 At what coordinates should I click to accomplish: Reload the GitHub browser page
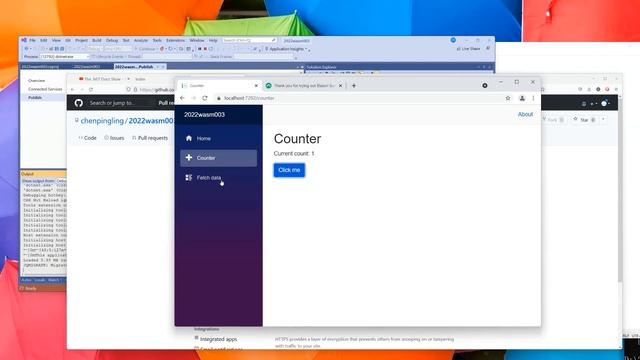point(91,89)
